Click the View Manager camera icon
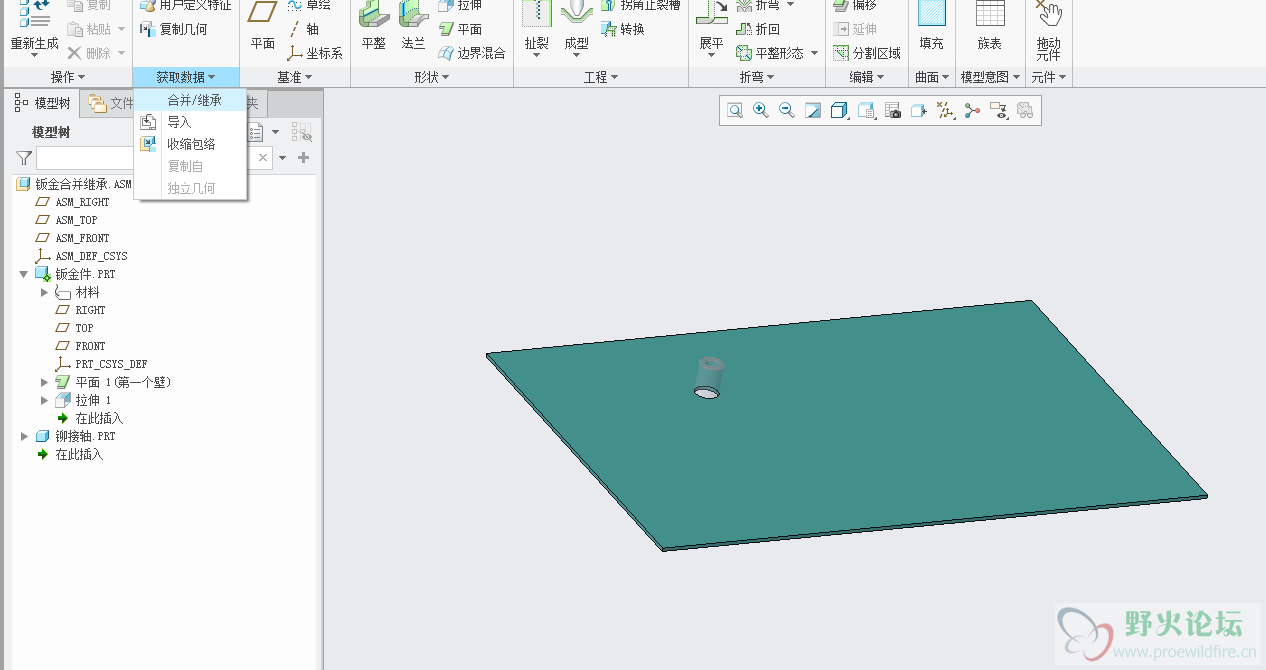 893,111
